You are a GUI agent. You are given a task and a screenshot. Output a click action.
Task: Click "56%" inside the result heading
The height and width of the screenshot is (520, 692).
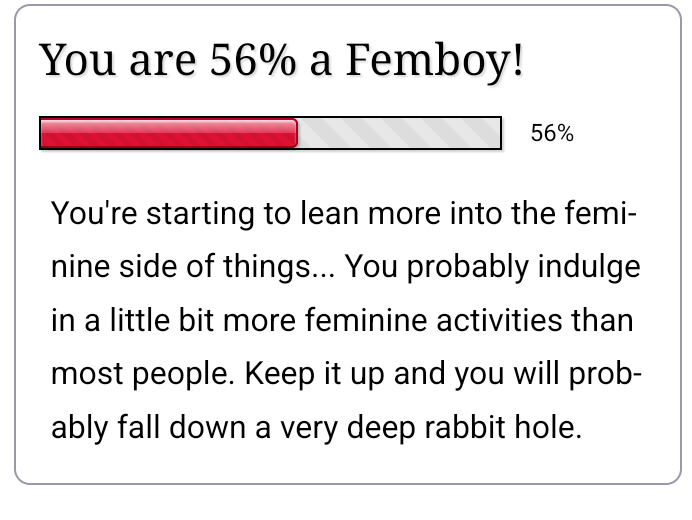pyautogui.click(x=254, y=62)
